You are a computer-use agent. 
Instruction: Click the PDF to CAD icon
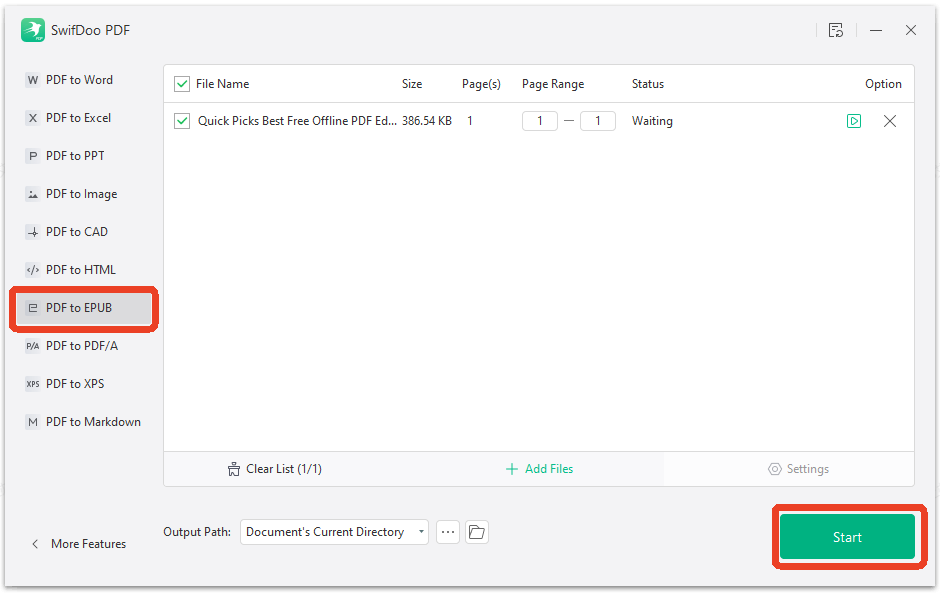pos(33,232)
